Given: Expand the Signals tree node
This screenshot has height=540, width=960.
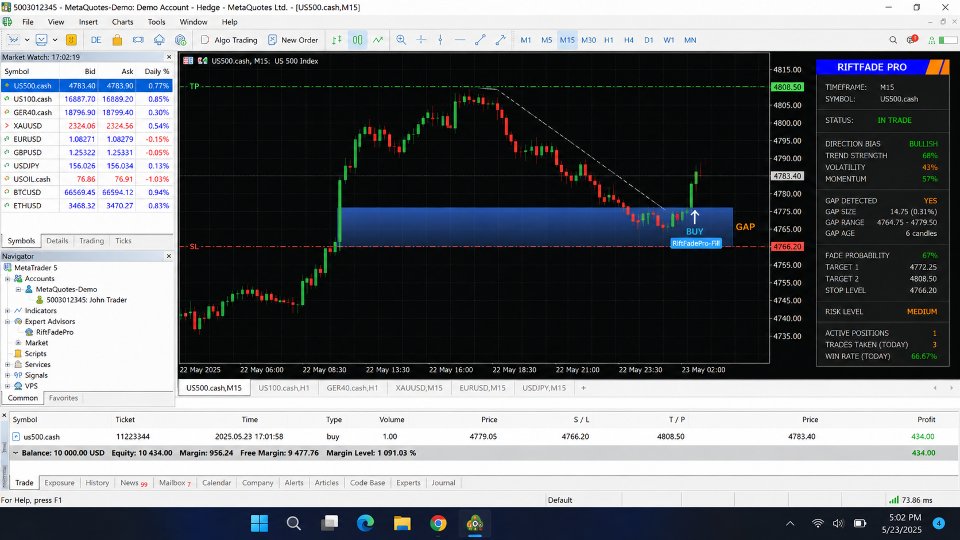Looking at the screenshot, I should pos(7,375).
